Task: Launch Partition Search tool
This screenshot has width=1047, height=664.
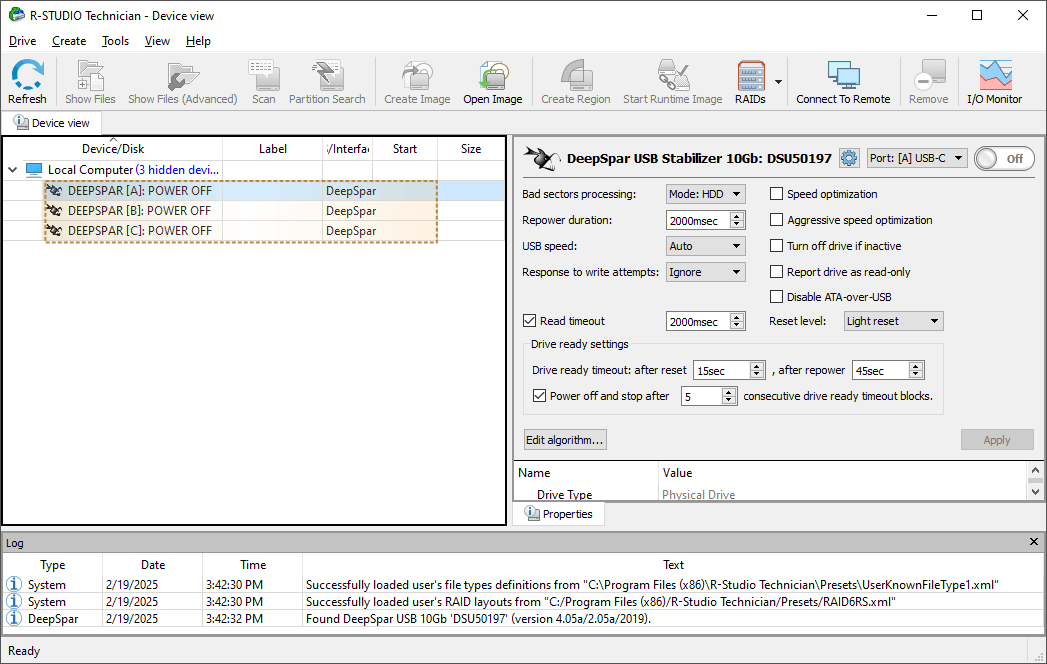Action: pyautogui.click(x=327, y=81)
